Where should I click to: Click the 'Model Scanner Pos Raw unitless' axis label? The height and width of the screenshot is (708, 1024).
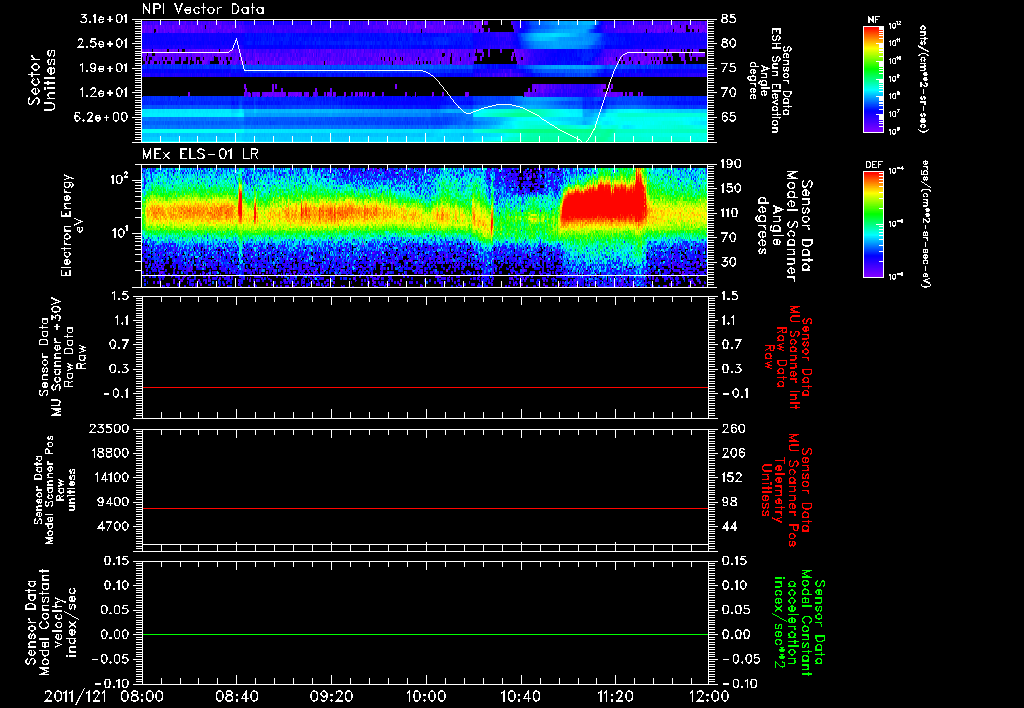coord(55,490)
